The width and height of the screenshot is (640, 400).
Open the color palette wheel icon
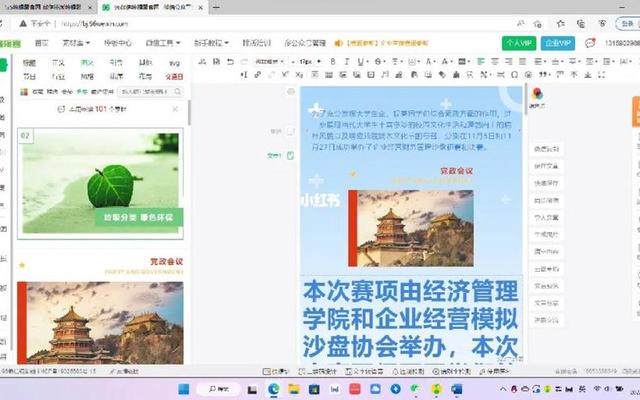[x=538, y=94]
